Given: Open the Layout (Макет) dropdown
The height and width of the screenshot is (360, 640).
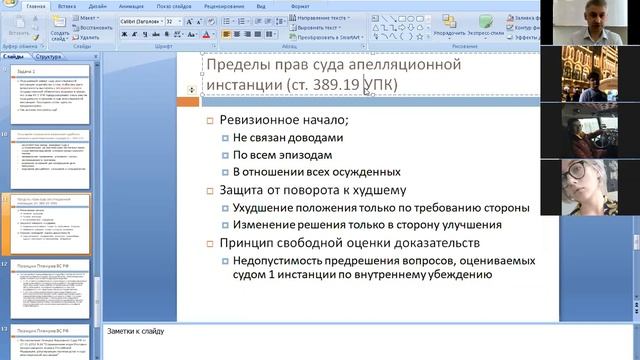Looking at the screenshot, I should tap(86, 18).
